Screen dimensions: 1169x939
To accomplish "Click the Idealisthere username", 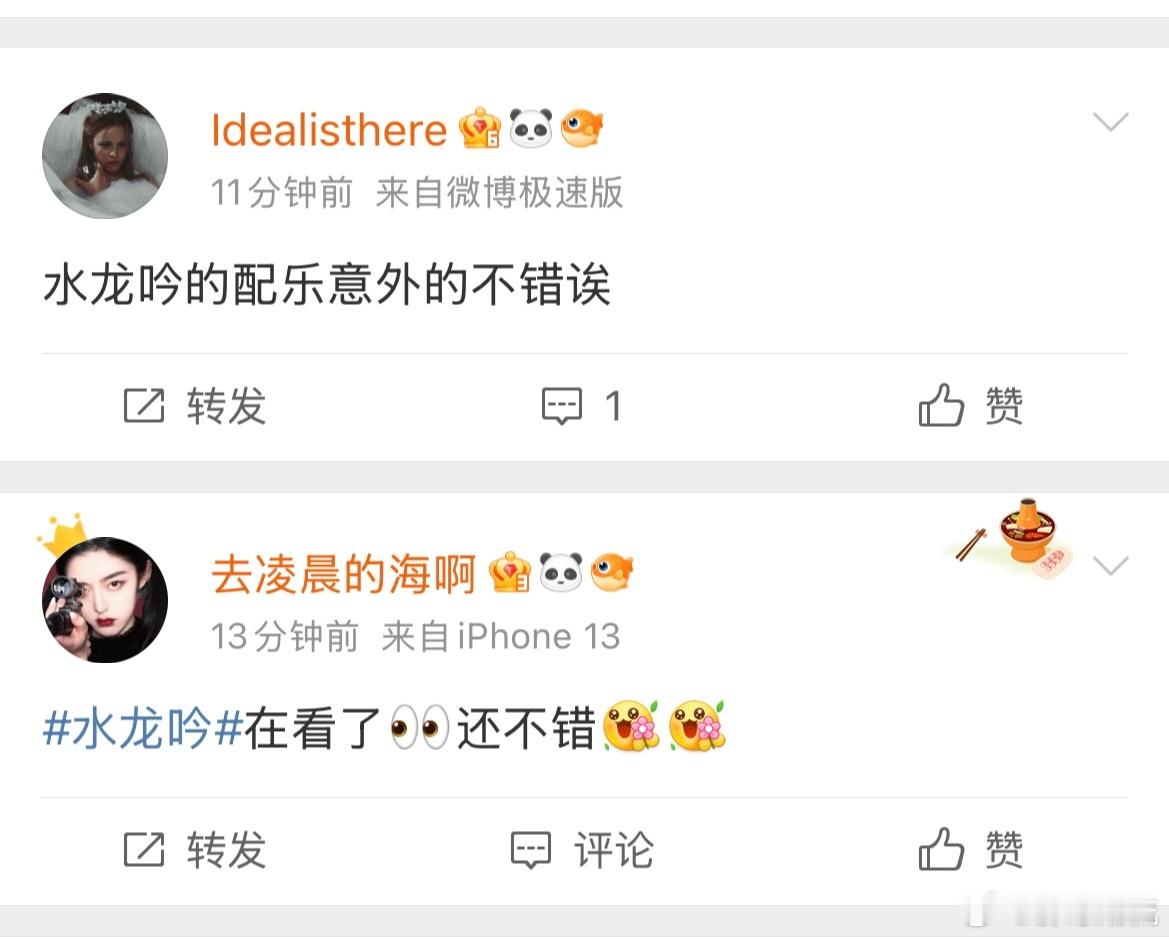I will click(329, 130).
